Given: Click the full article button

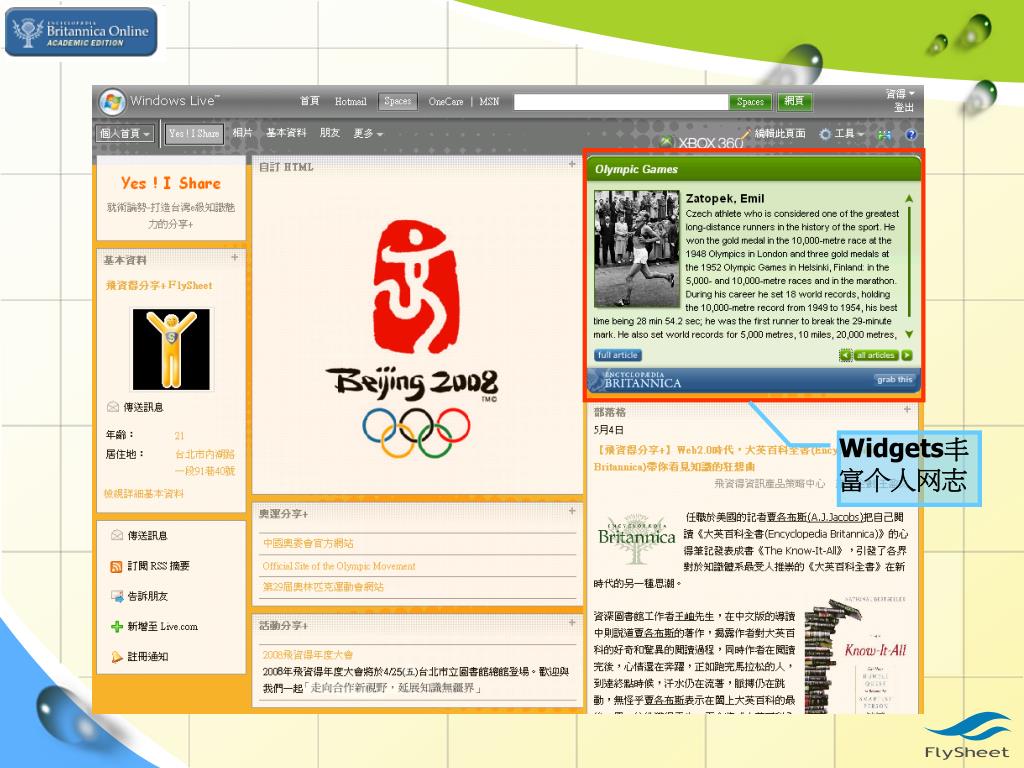Looking at the screenshot, I should click(x=618, y=355).
